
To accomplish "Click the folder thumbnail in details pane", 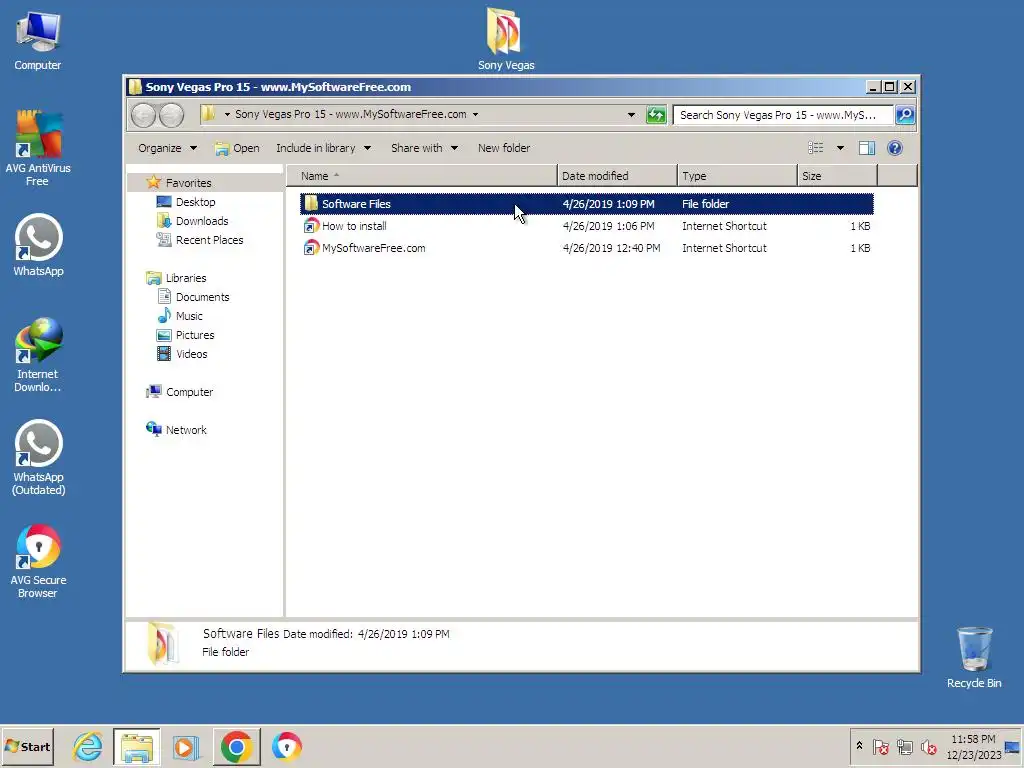I will click(163, 643).
